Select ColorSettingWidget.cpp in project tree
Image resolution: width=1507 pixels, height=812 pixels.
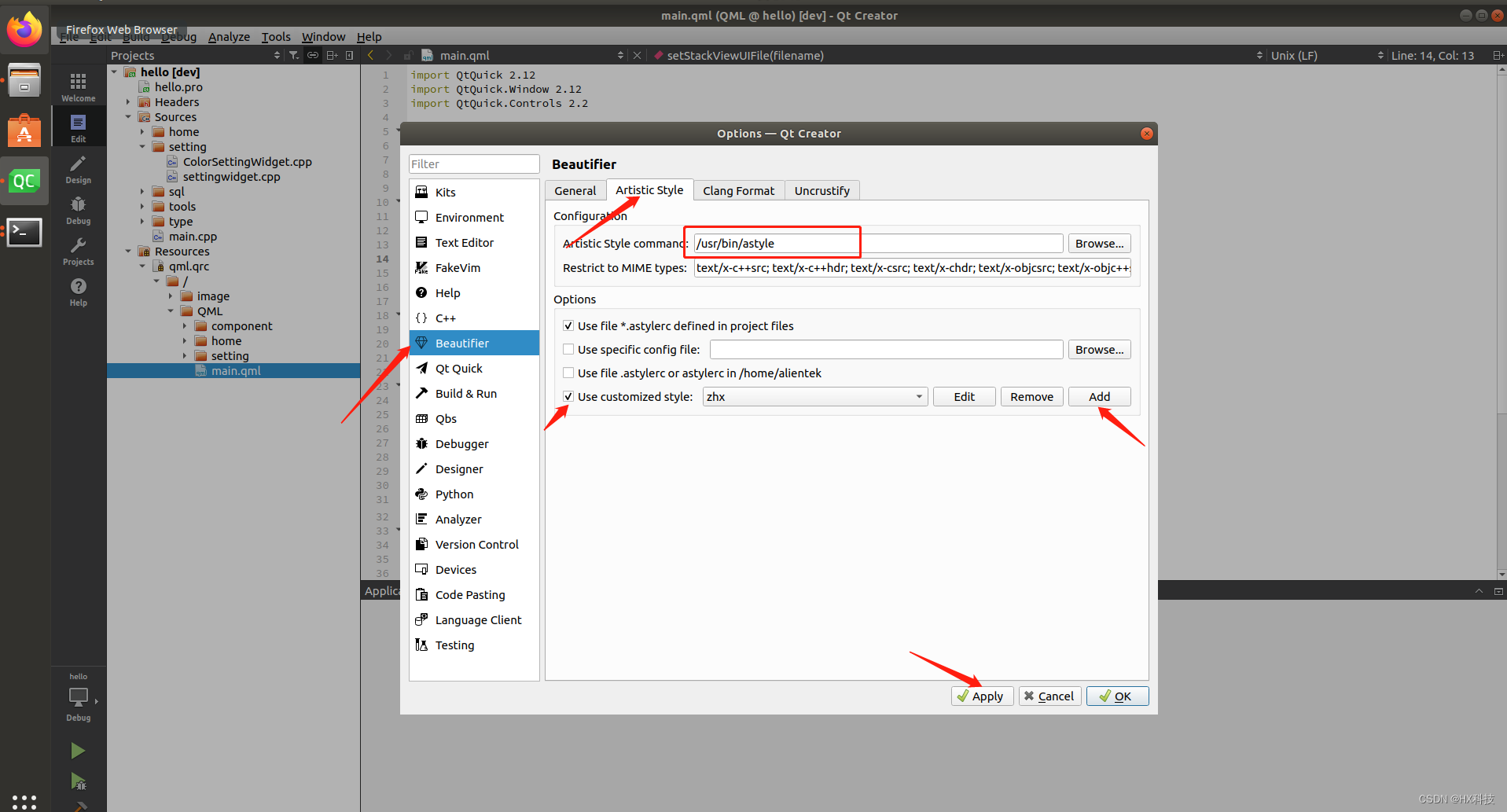pos(247,161)
